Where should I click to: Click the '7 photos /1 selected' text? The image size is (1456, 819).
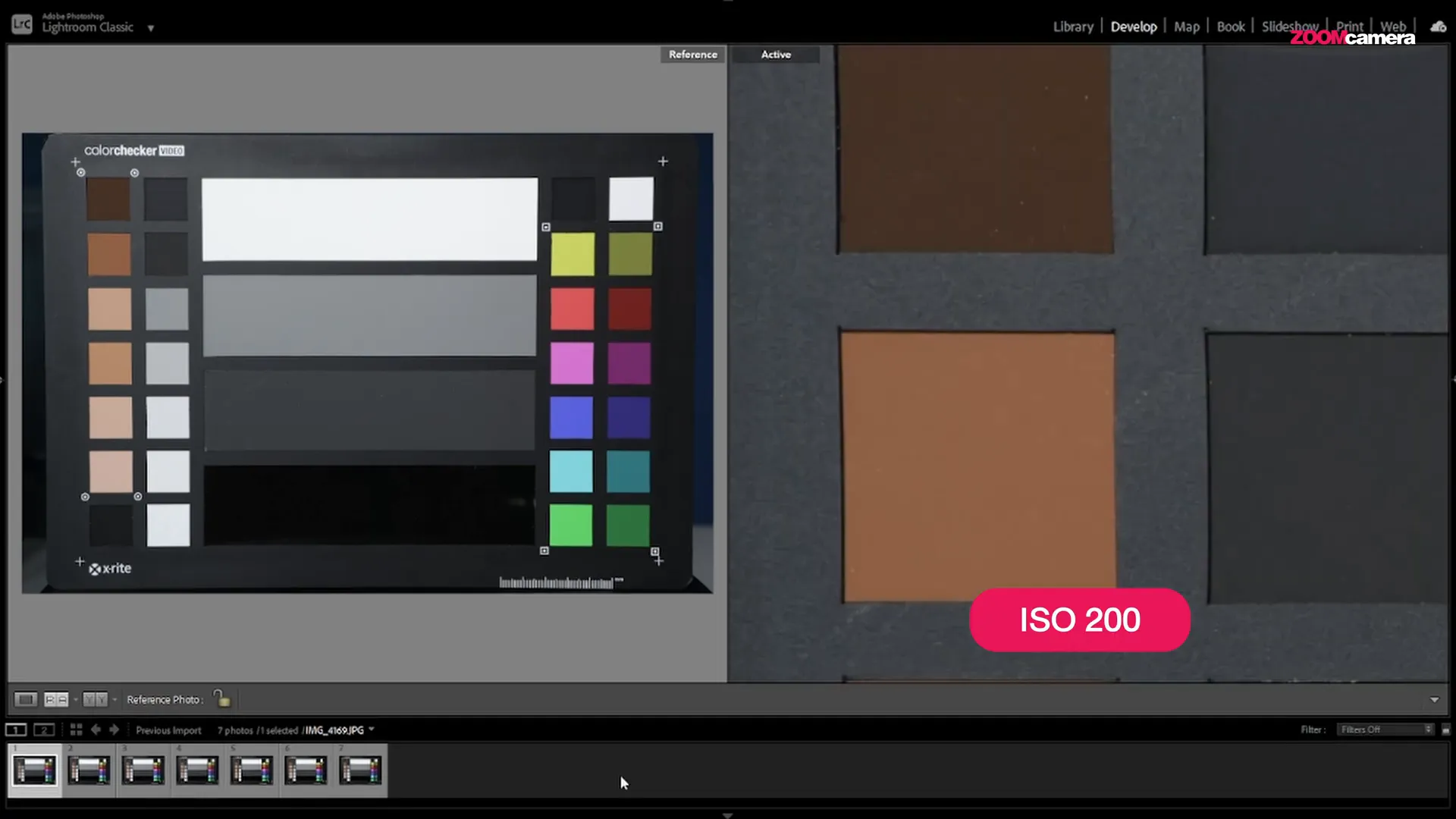point(258,730)
